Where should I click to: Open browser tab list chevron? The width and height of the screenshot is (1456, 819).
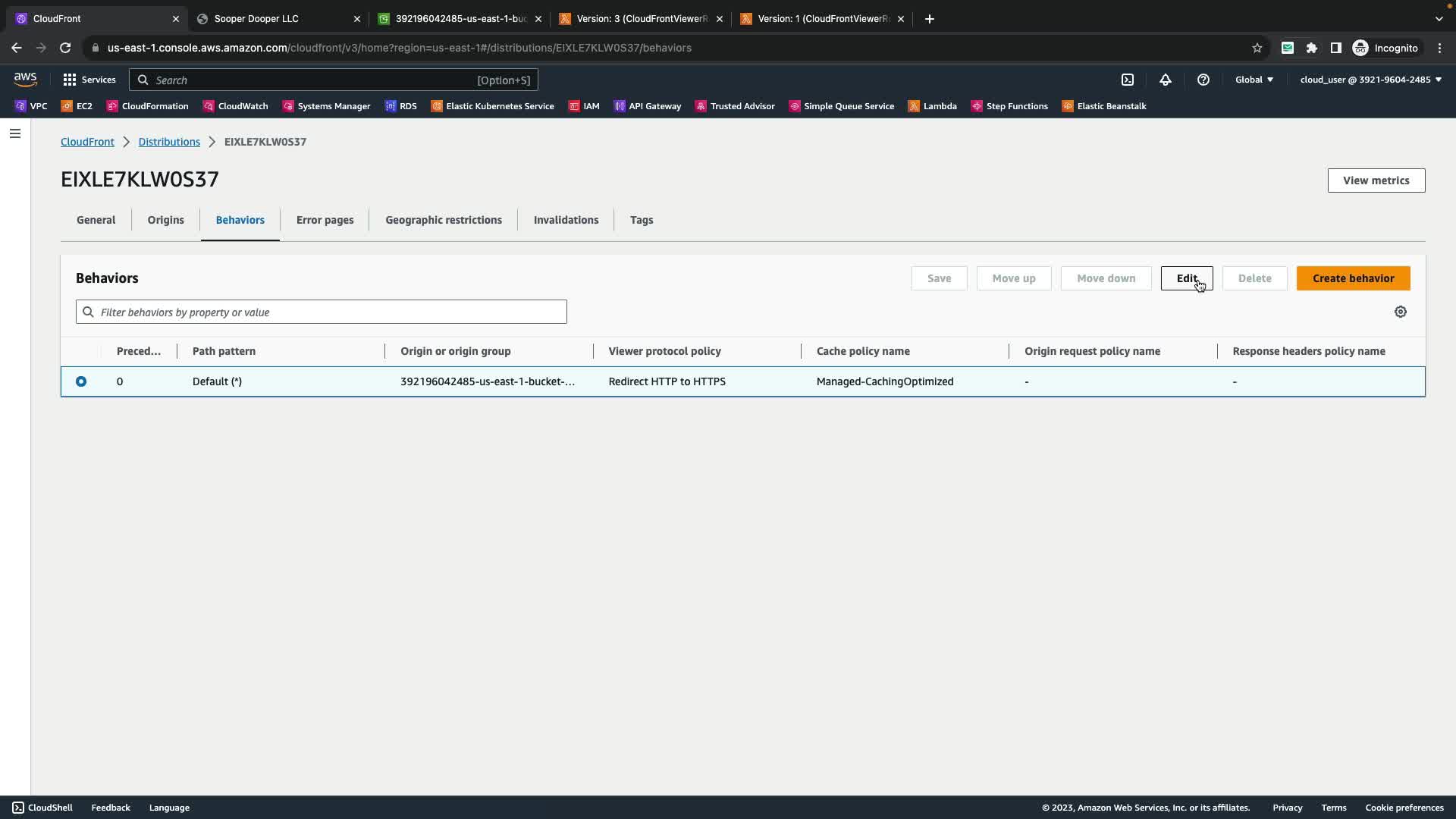coord(1439,18)
